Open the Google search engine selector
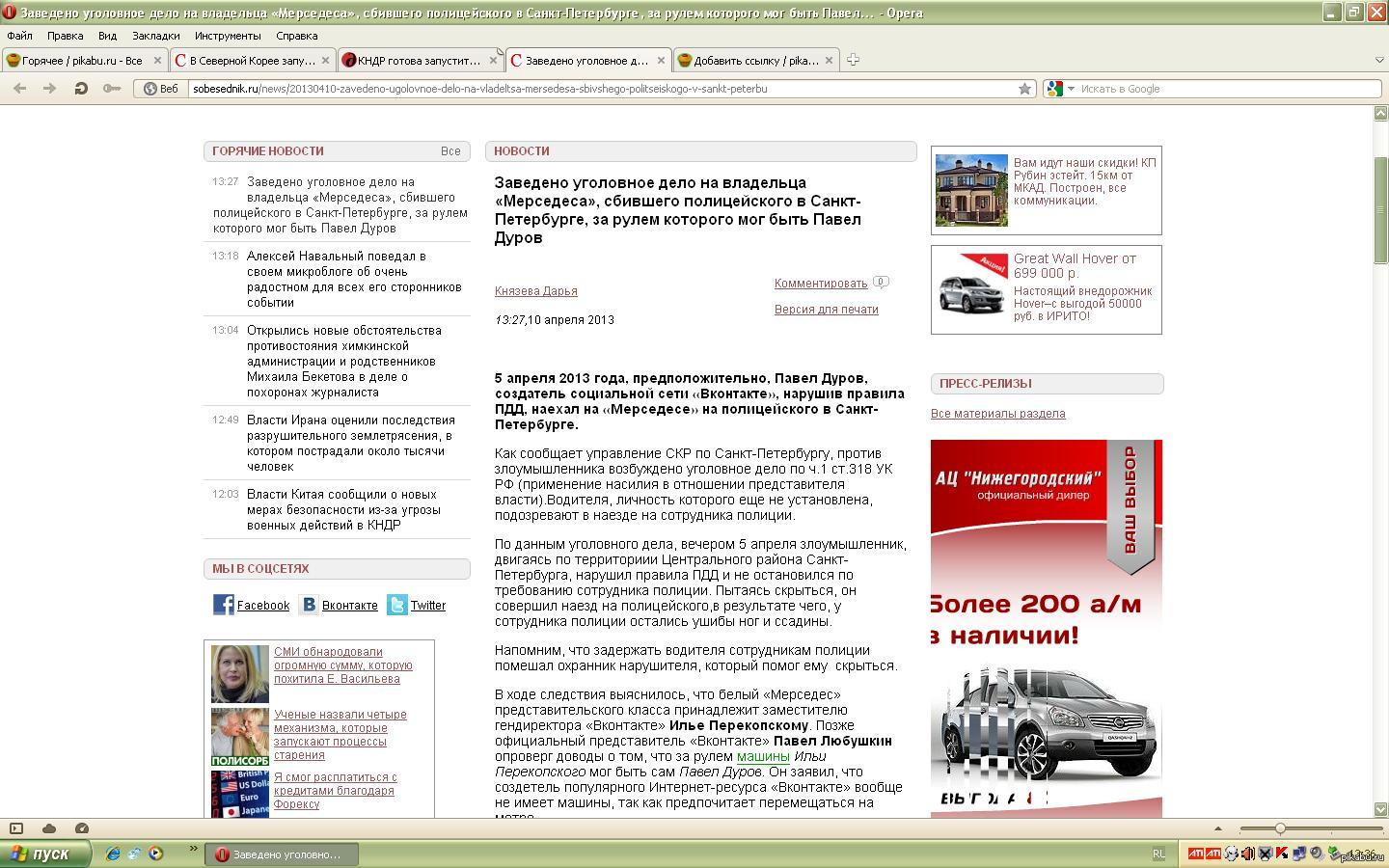Screen dimensions: 1389x868 click(1060, 89)
